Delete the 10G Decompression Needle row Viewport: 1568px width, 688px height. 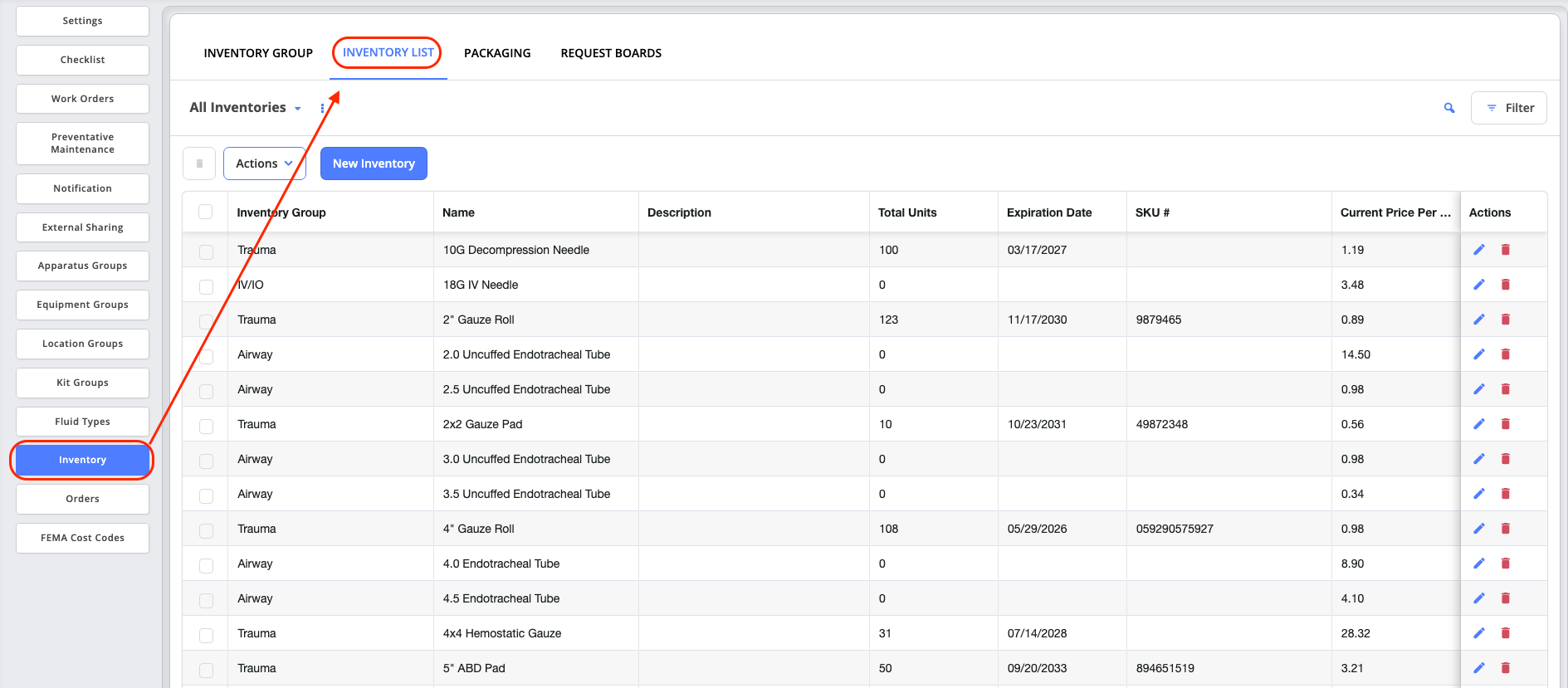1506,250
